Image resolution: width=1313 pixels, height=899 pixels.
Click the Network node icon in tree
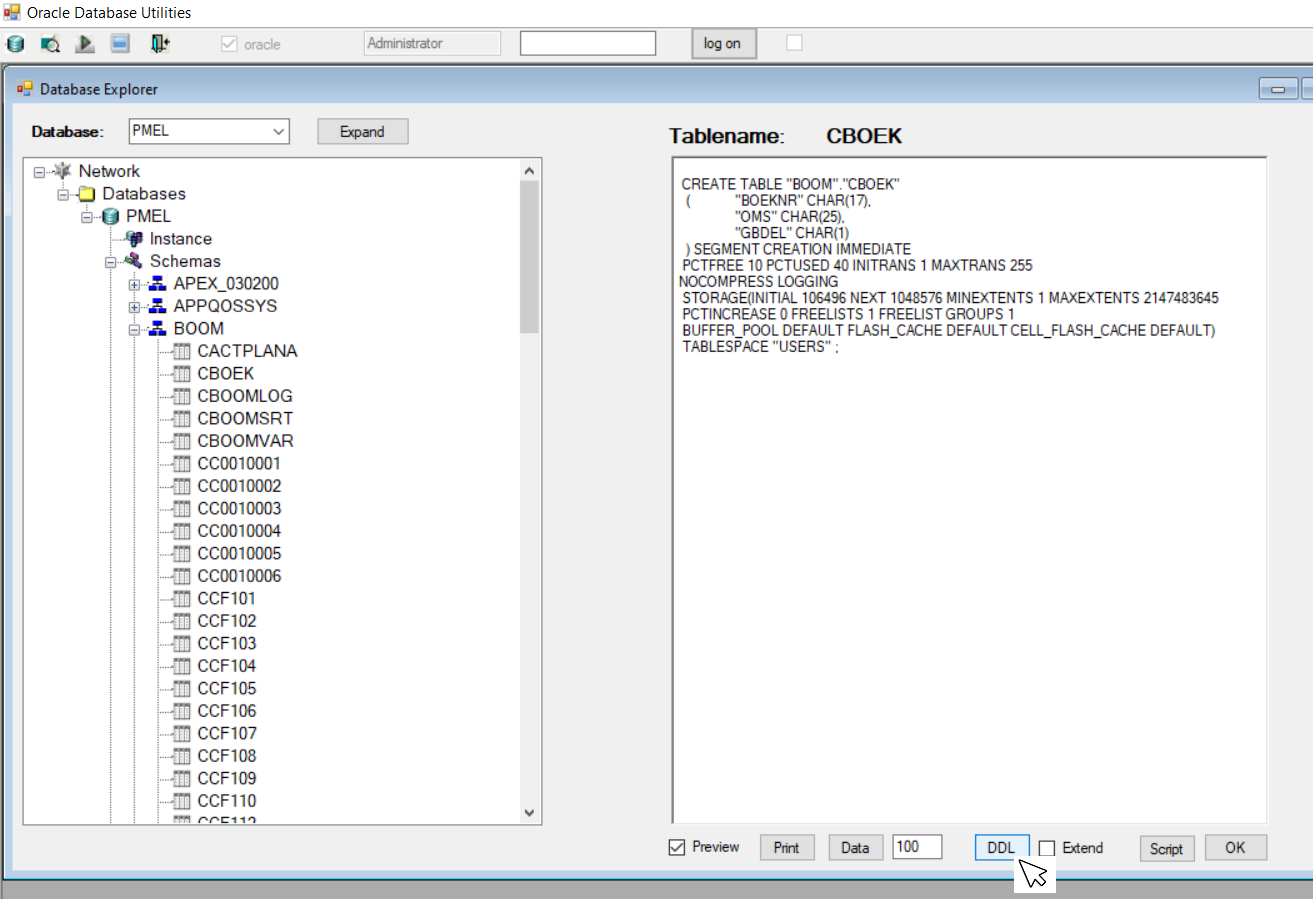(x=63, y=171)
